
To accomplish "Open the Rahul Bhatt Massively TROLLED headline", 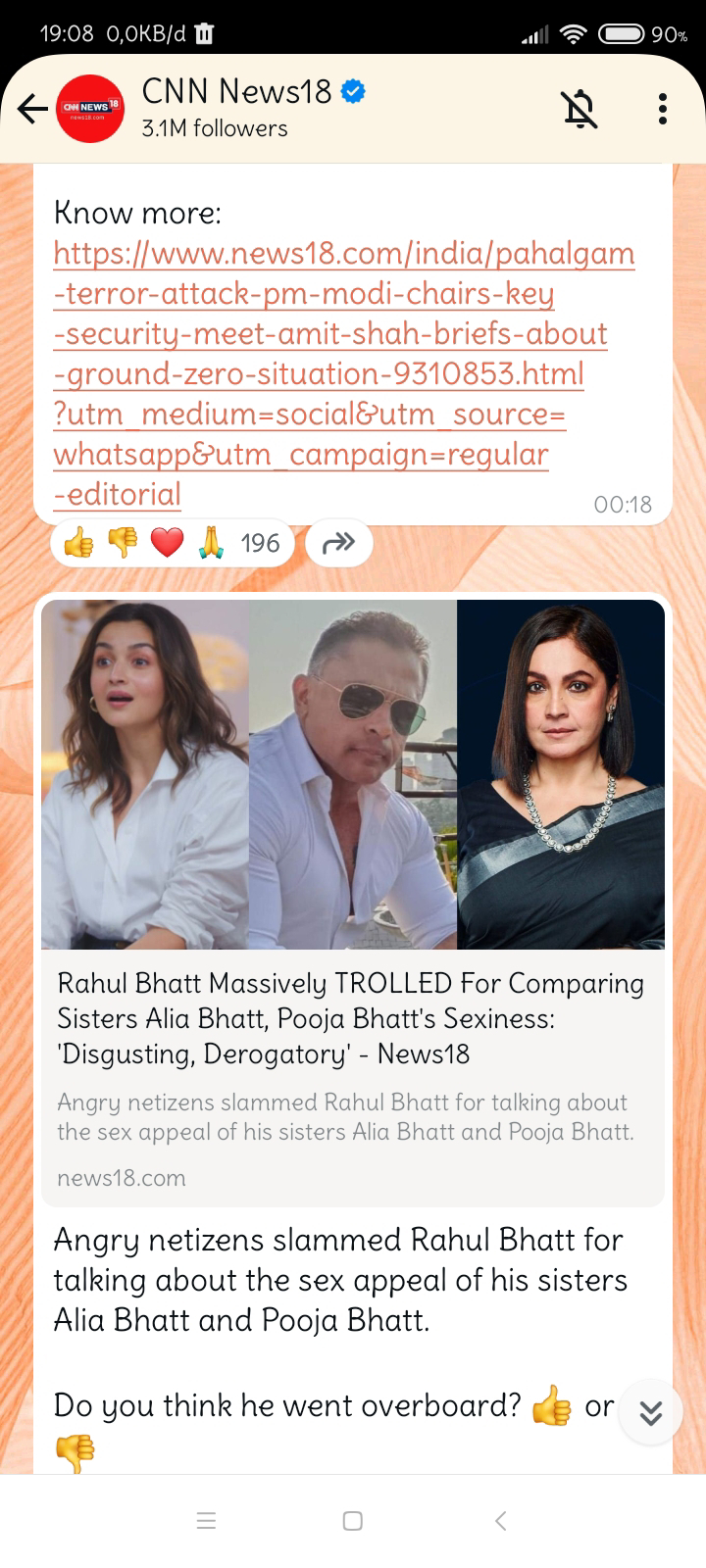I will pos(351,1018).
